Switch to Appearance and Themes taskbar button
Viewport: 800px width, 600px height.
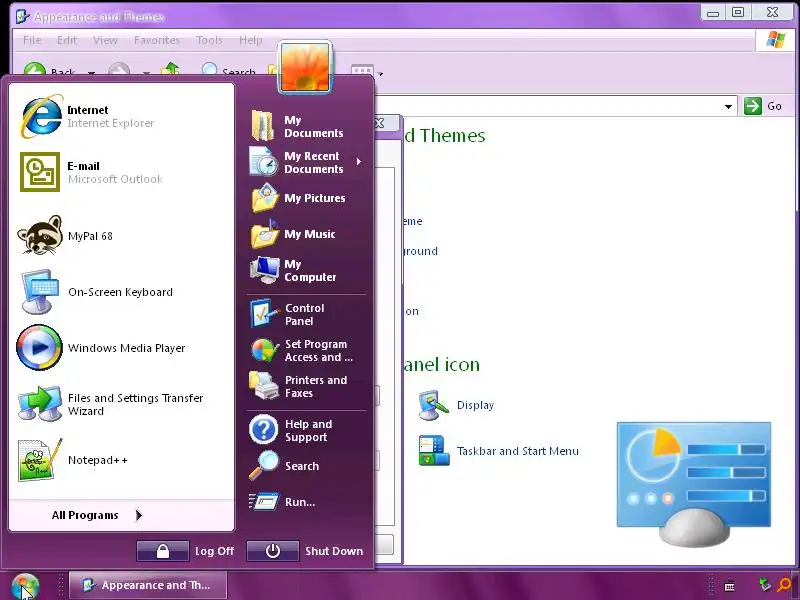click(x=147, y=585)
